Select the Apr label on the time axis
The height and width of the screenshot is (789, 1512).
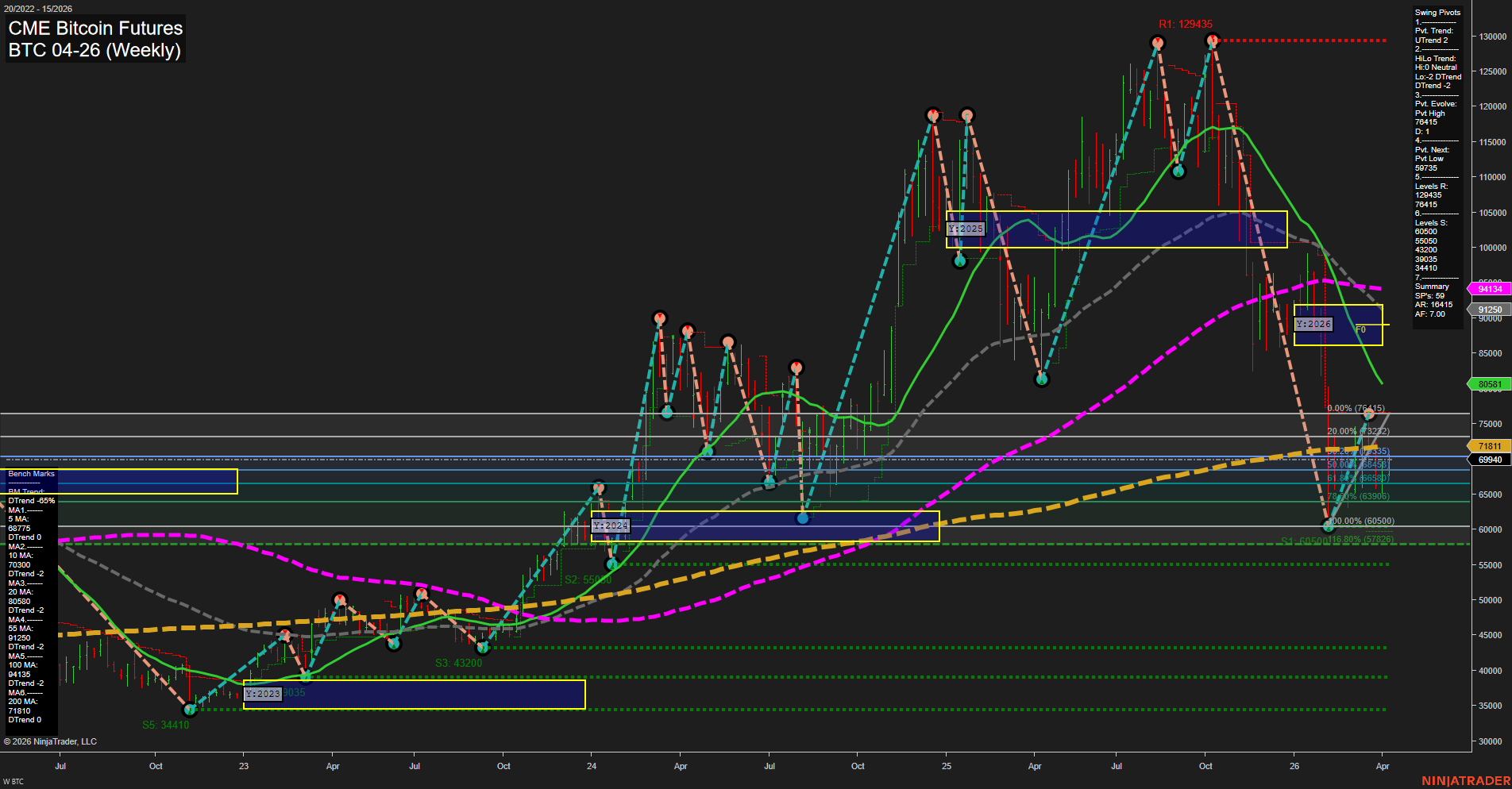coord(1383,767)
